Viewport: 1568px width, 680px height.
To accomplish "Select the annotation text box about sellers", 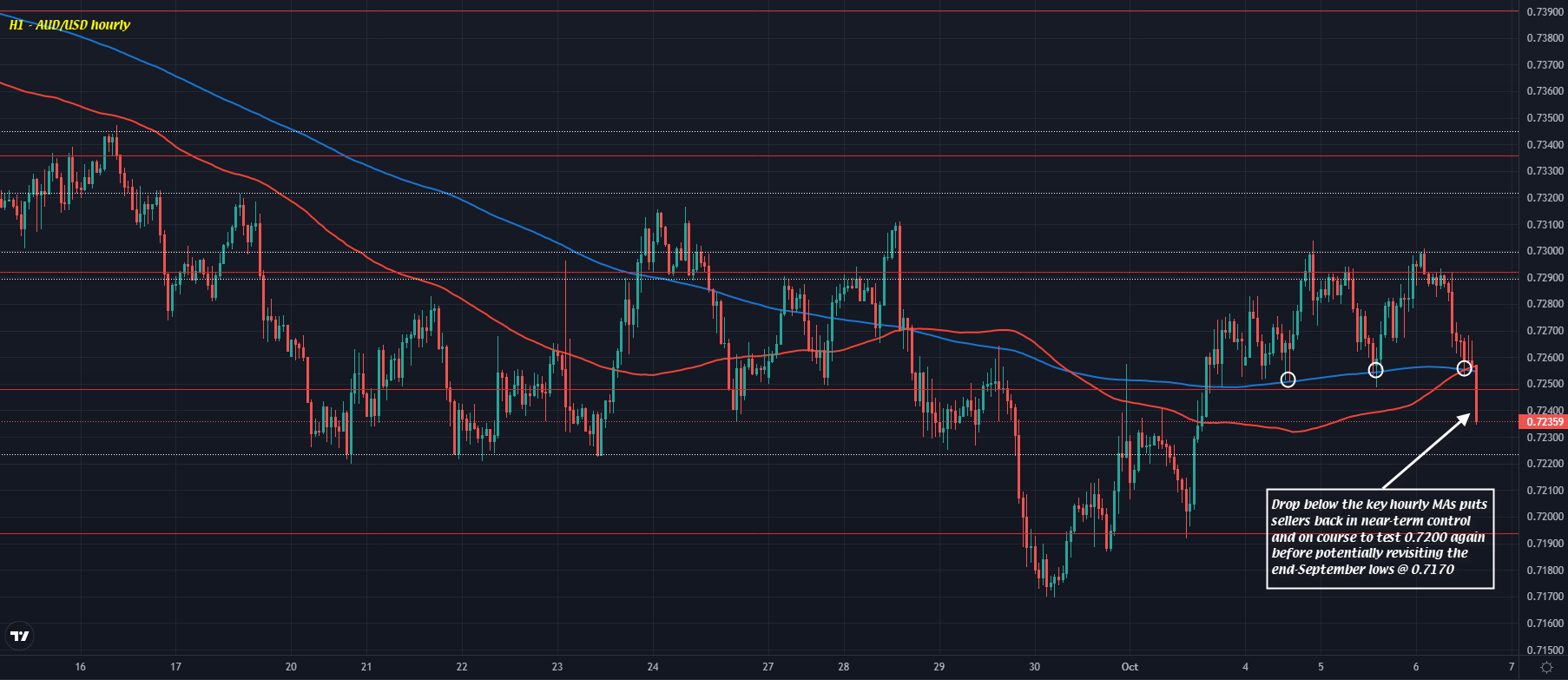I will (x=1380, y=538).
